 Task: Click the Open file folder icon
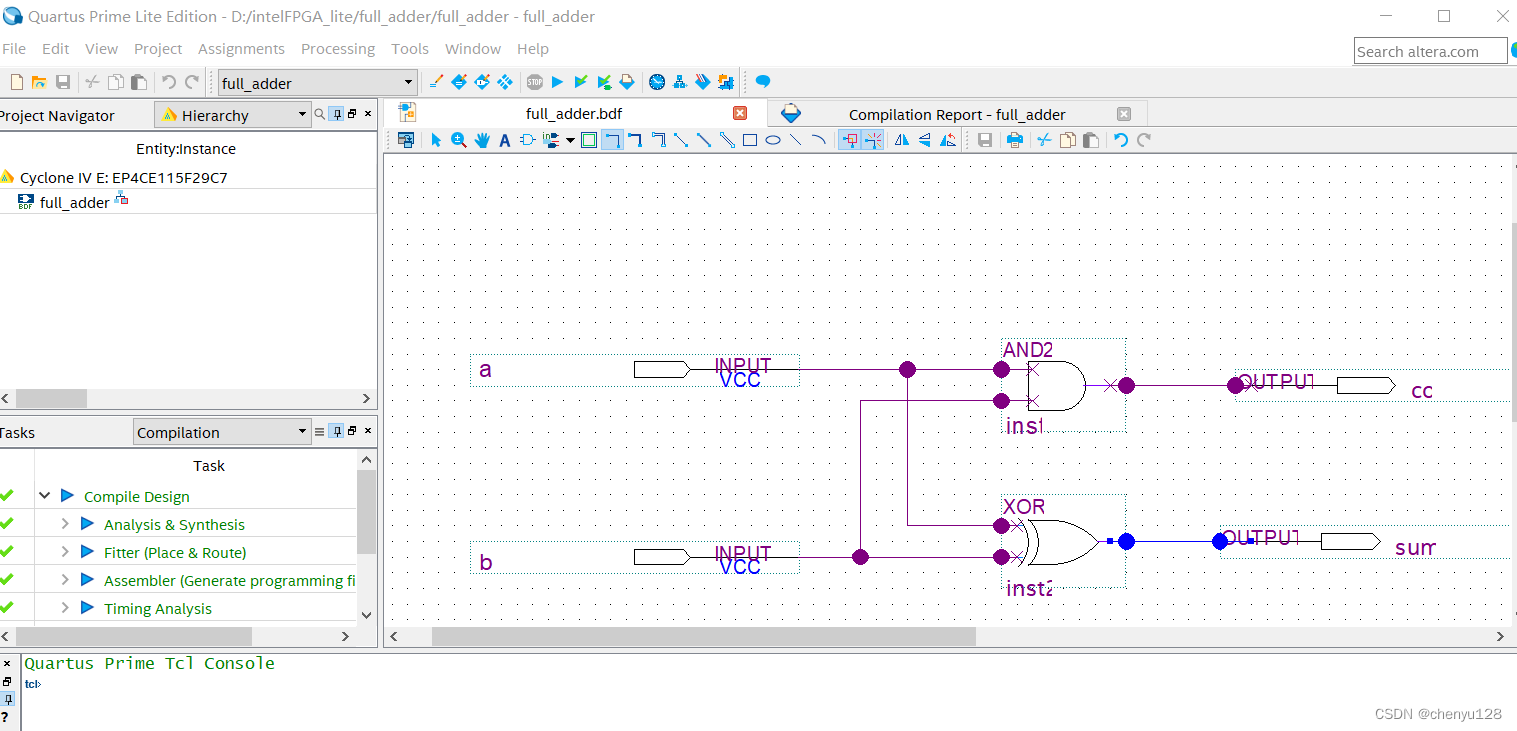click(x=39, y=82)
